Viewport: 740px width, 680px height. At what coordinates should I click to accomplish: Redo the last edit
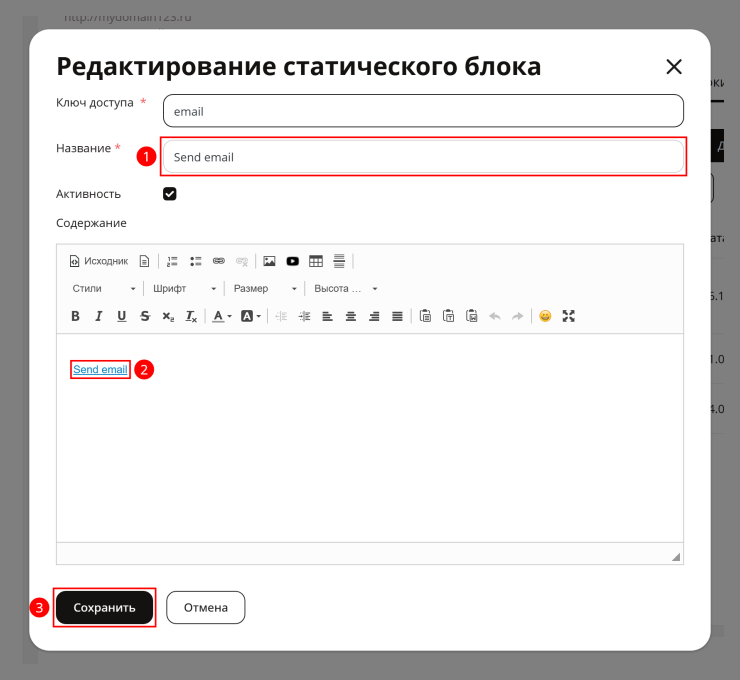click(518, 316)
